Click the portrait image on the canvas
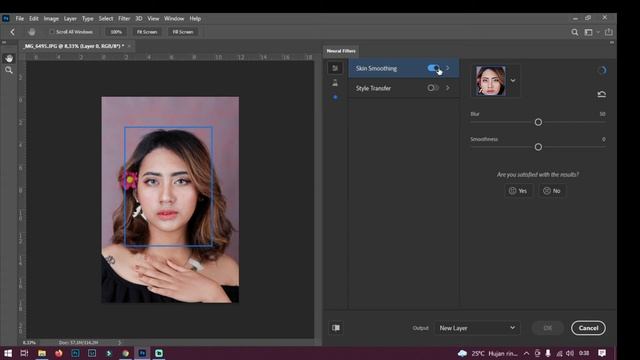This screenshot has height=360, width=640. [x=170, y=200]
